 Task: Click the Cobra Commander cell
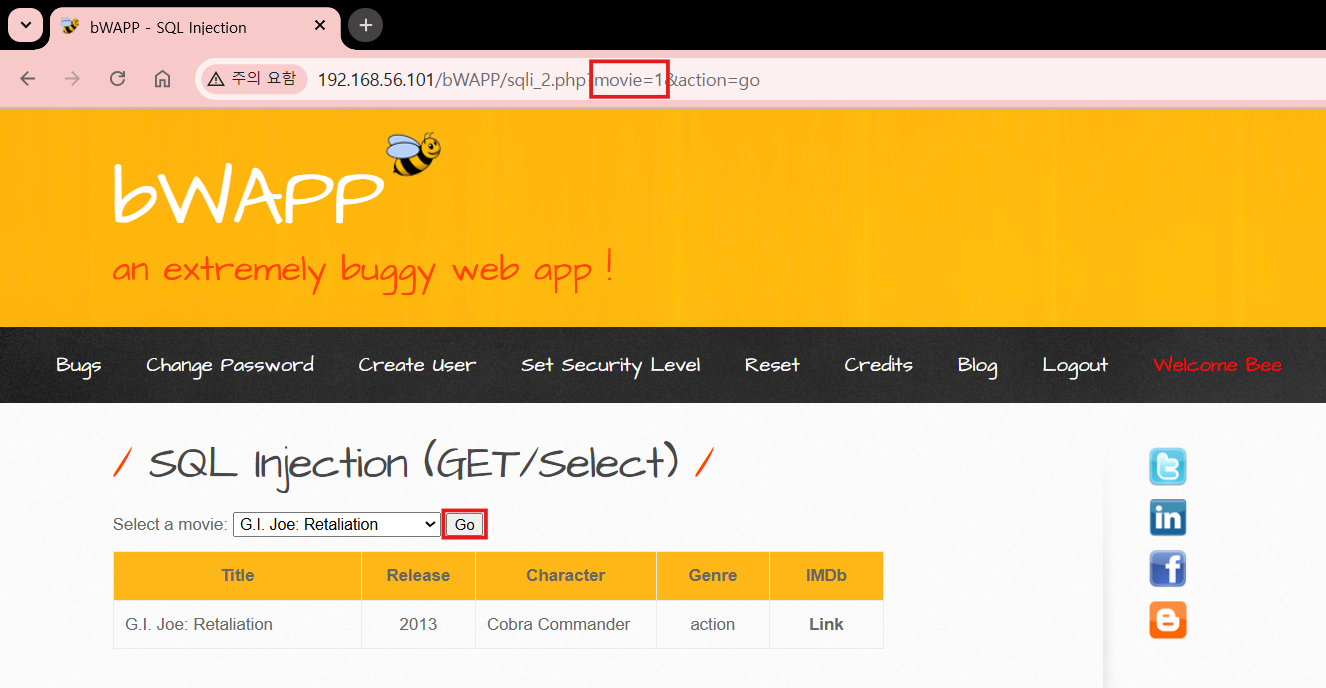566,624
